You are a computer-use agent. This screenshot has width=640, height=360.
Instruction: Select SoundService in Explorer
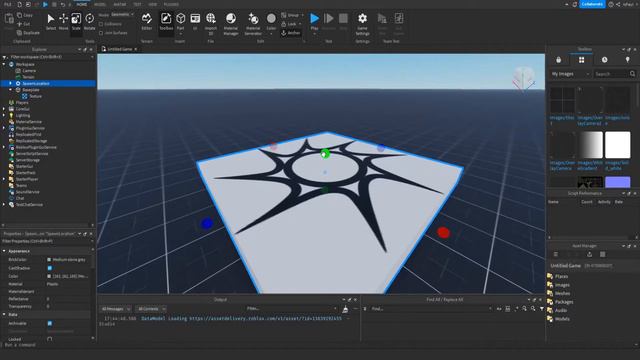click(27, 192)
